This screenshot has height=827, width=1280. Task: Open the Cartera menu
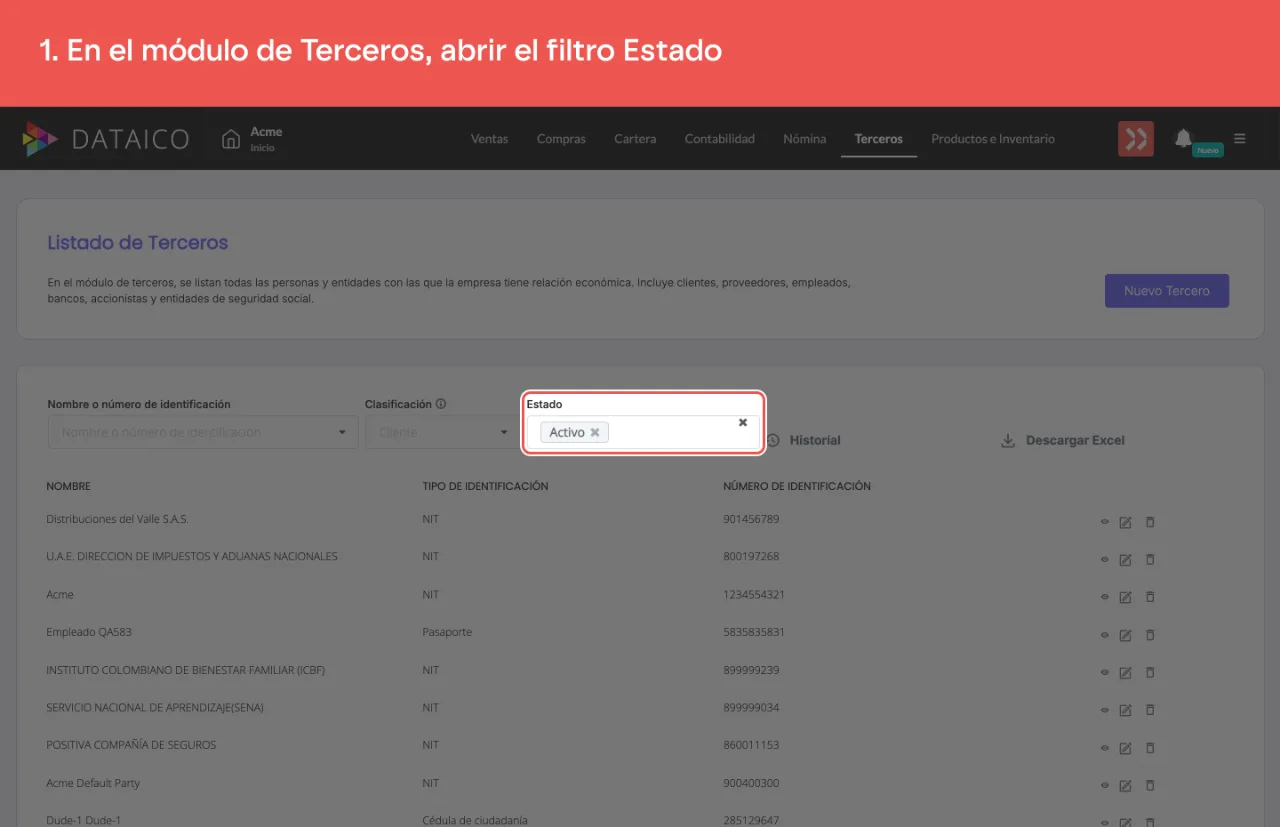635,139
